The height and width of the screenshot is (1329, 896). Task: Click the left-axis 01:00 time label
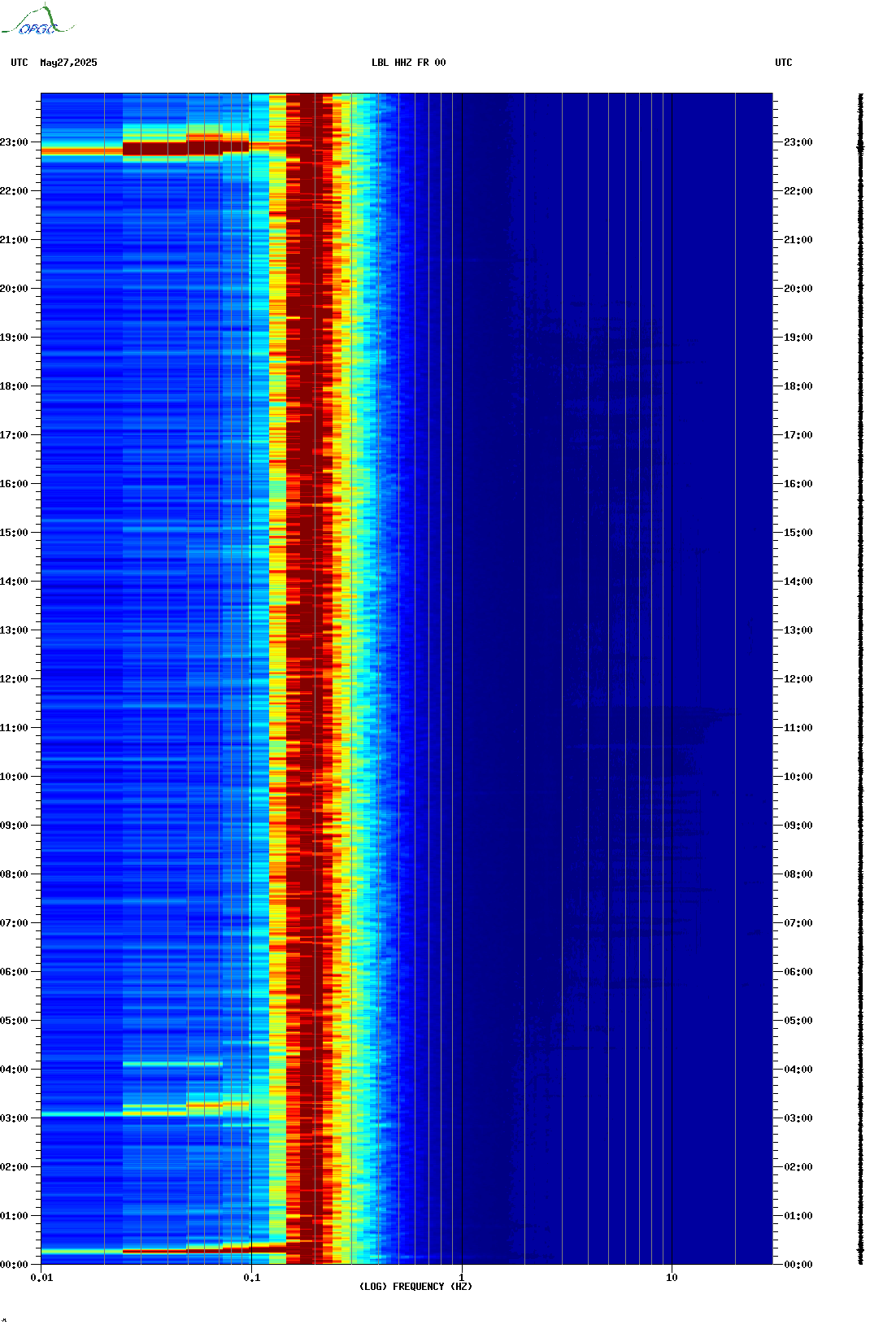click(14, 1216)
